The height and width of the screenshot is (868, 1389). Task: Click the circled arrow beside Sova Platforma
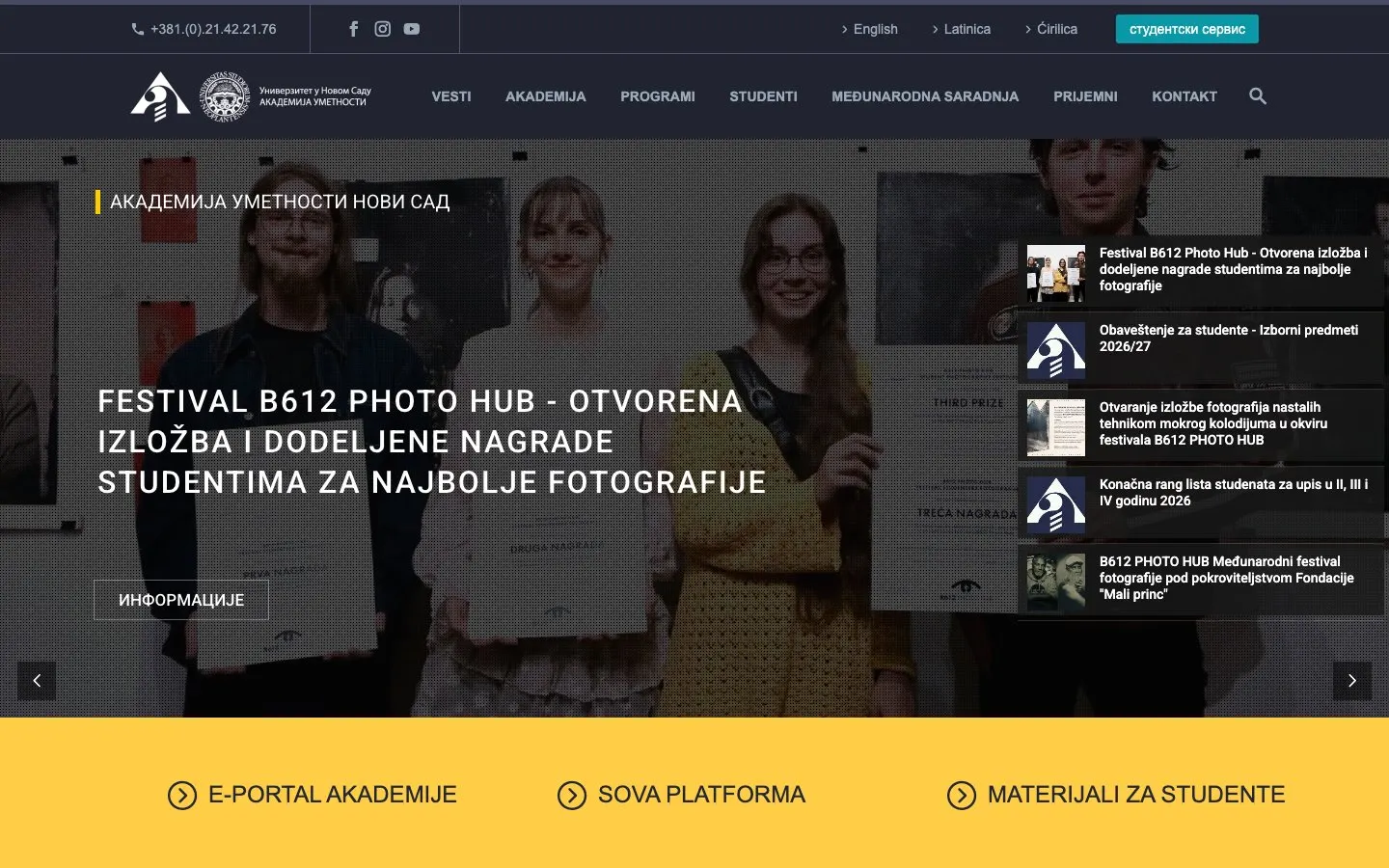coord(572,796)
